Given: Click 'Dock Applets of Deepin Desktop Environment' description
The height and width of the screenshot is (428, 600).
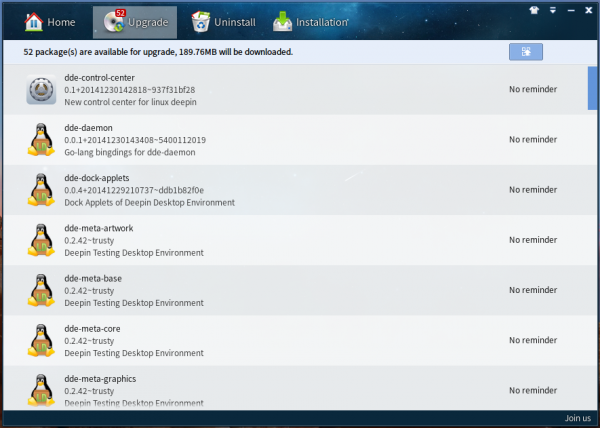Looking at the screenshot, I should click(150, 202).
